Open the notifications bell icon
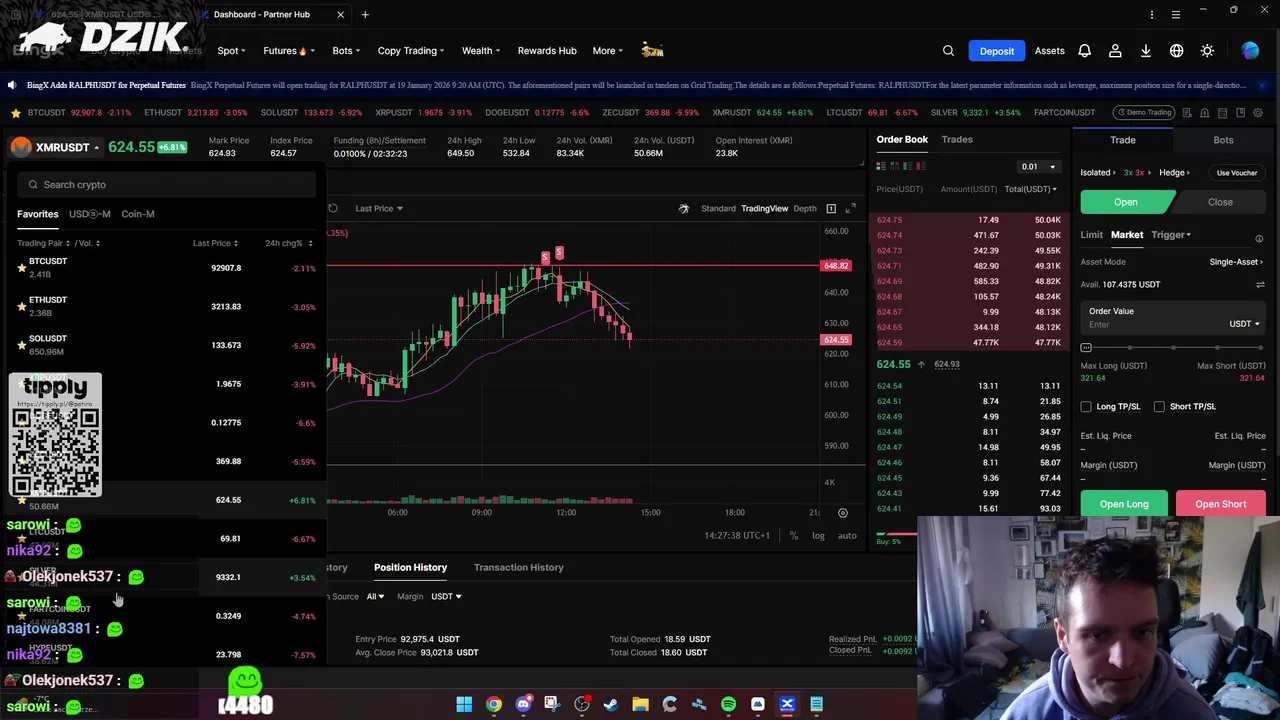The height and width of the screenshot is (720, 1280). pyautogui.click(x=1084, y=51)
